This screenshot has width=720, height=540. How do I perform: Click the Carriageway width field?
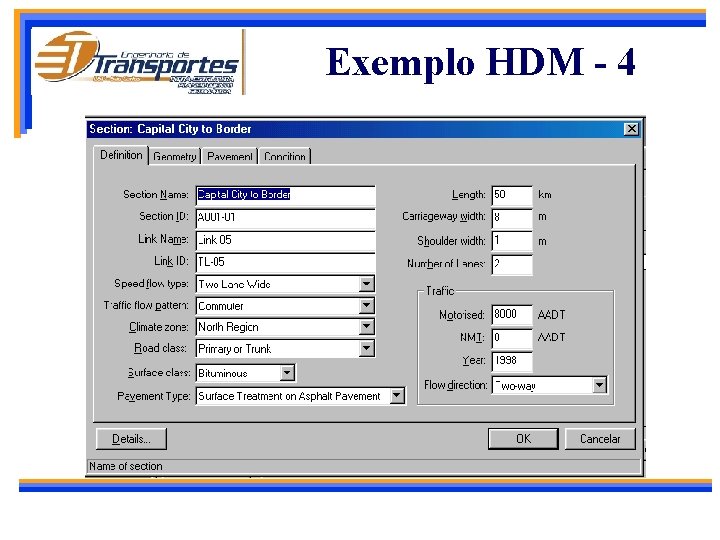point(512,218)
